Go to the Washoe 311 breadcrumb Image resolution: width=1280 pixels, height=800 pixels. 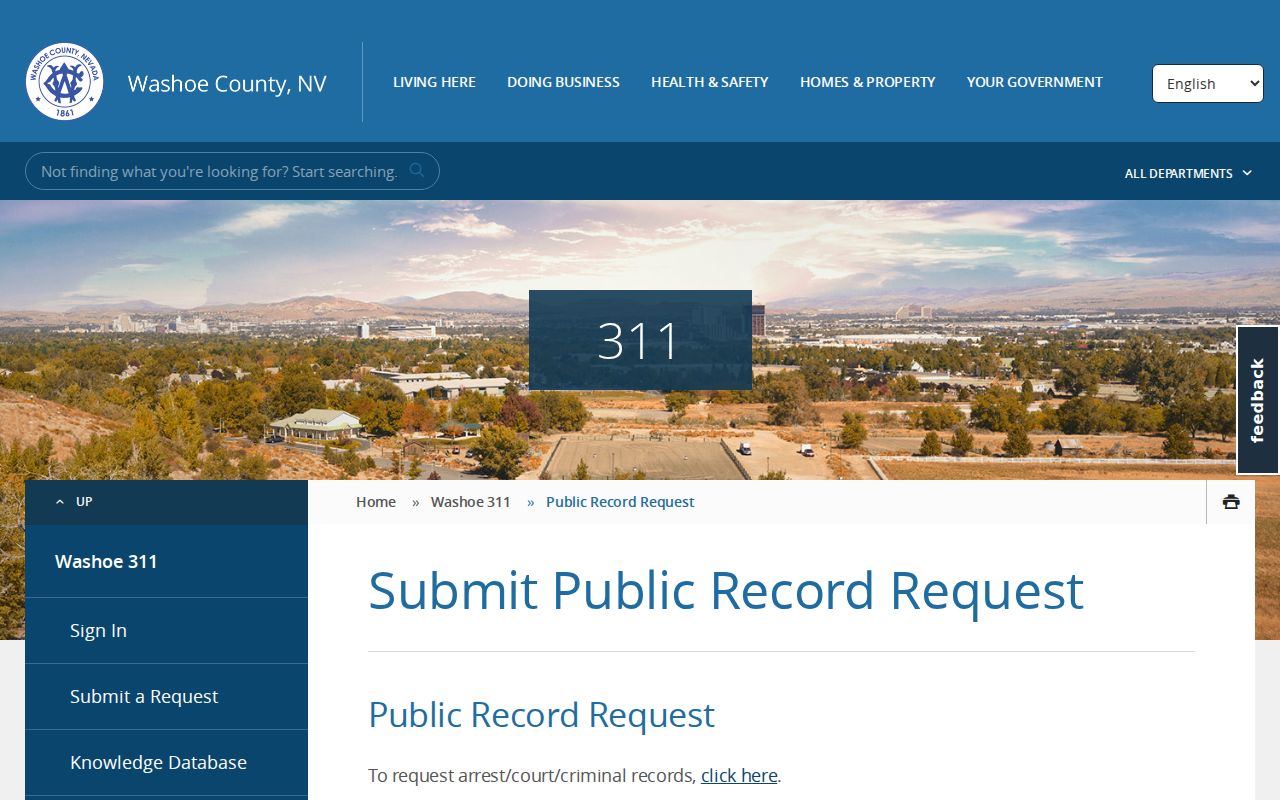470,502
